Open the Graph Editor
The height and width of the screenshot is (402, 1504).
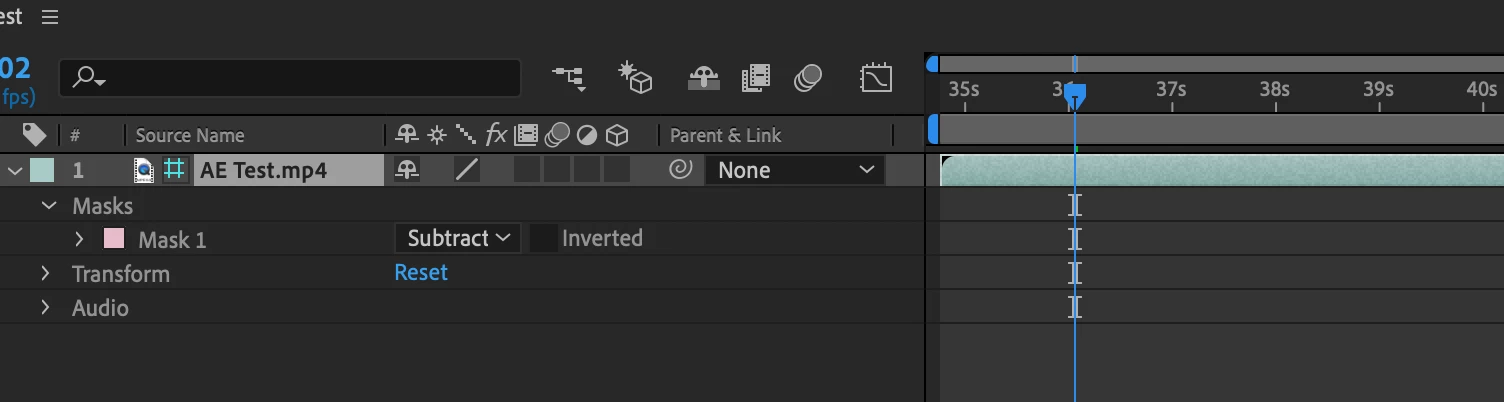[876, 78]
